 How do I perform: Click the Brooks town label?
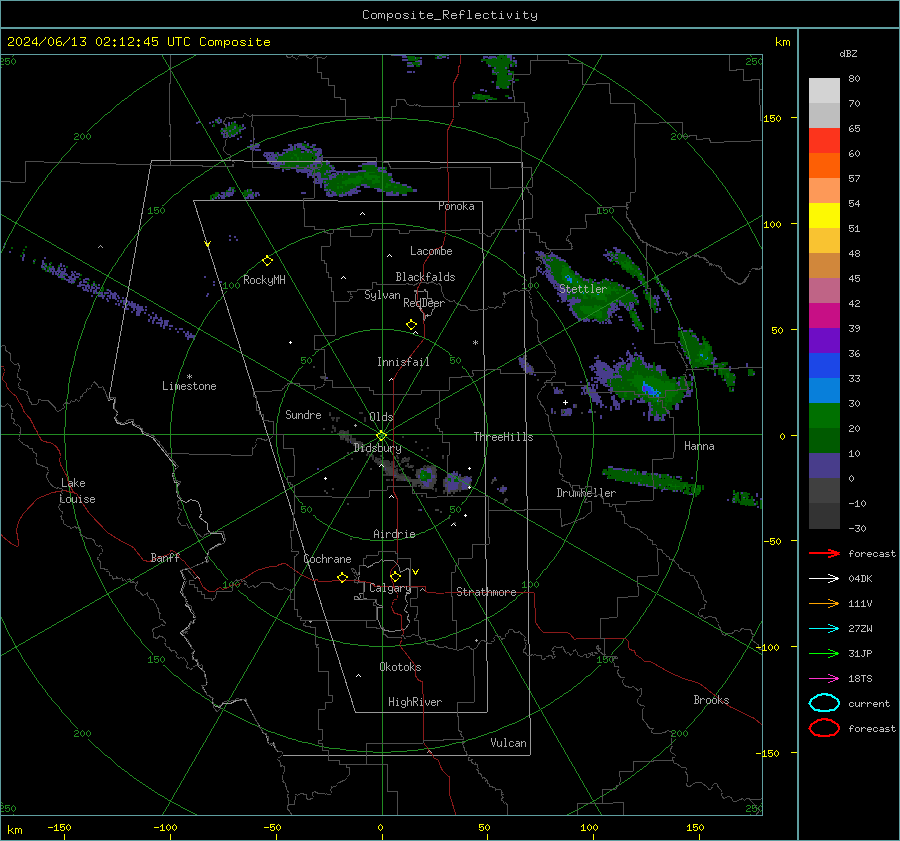click(711, 700)
